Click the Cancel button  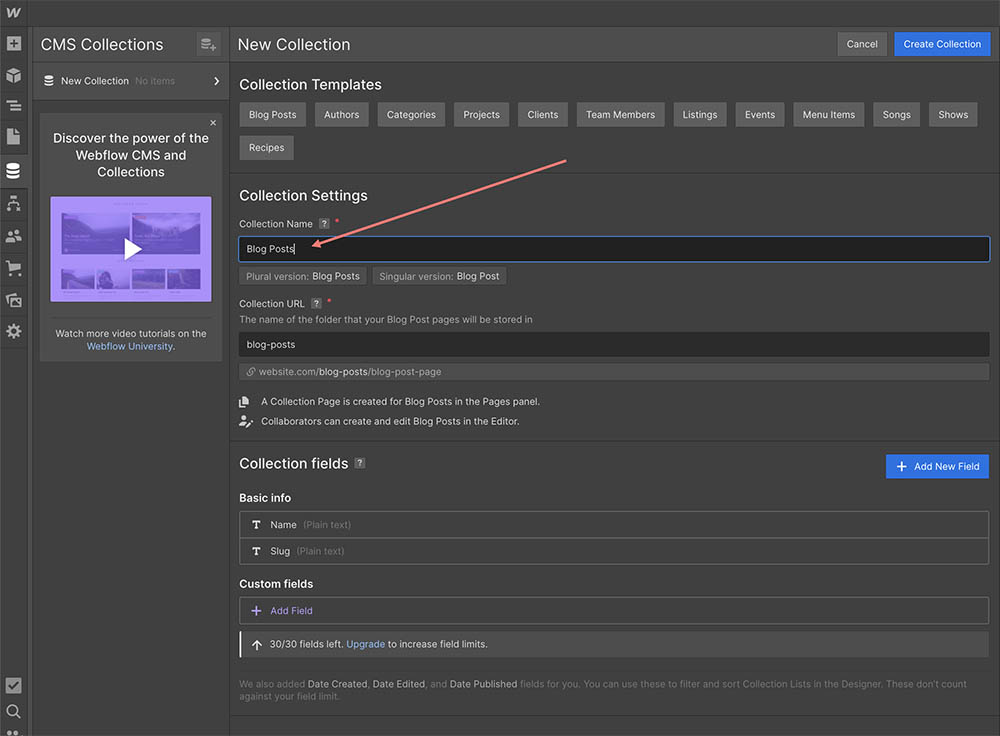862,44
